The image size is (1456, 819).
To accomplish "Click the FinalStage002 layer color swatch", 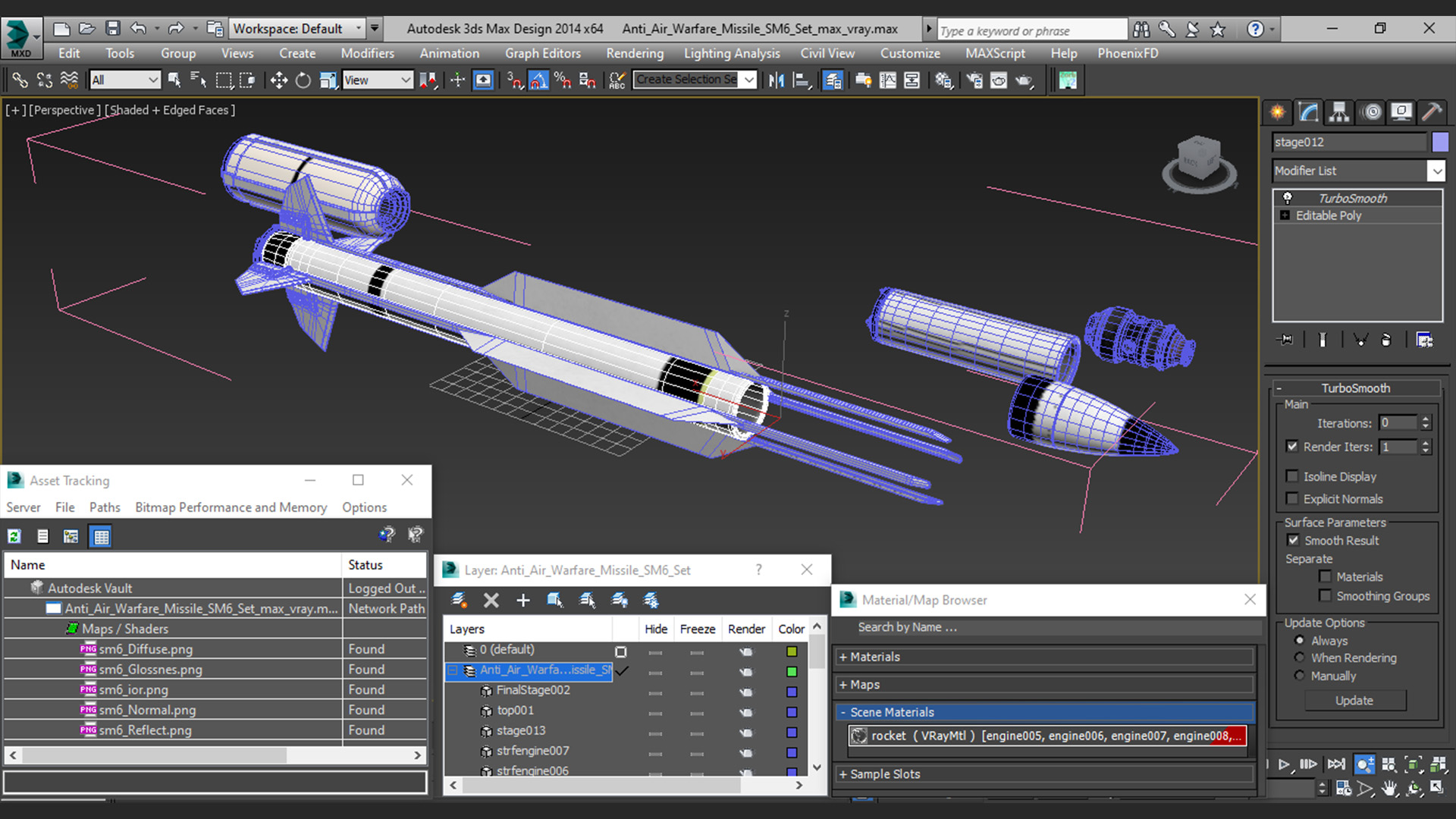I will (x=792, y=692).
